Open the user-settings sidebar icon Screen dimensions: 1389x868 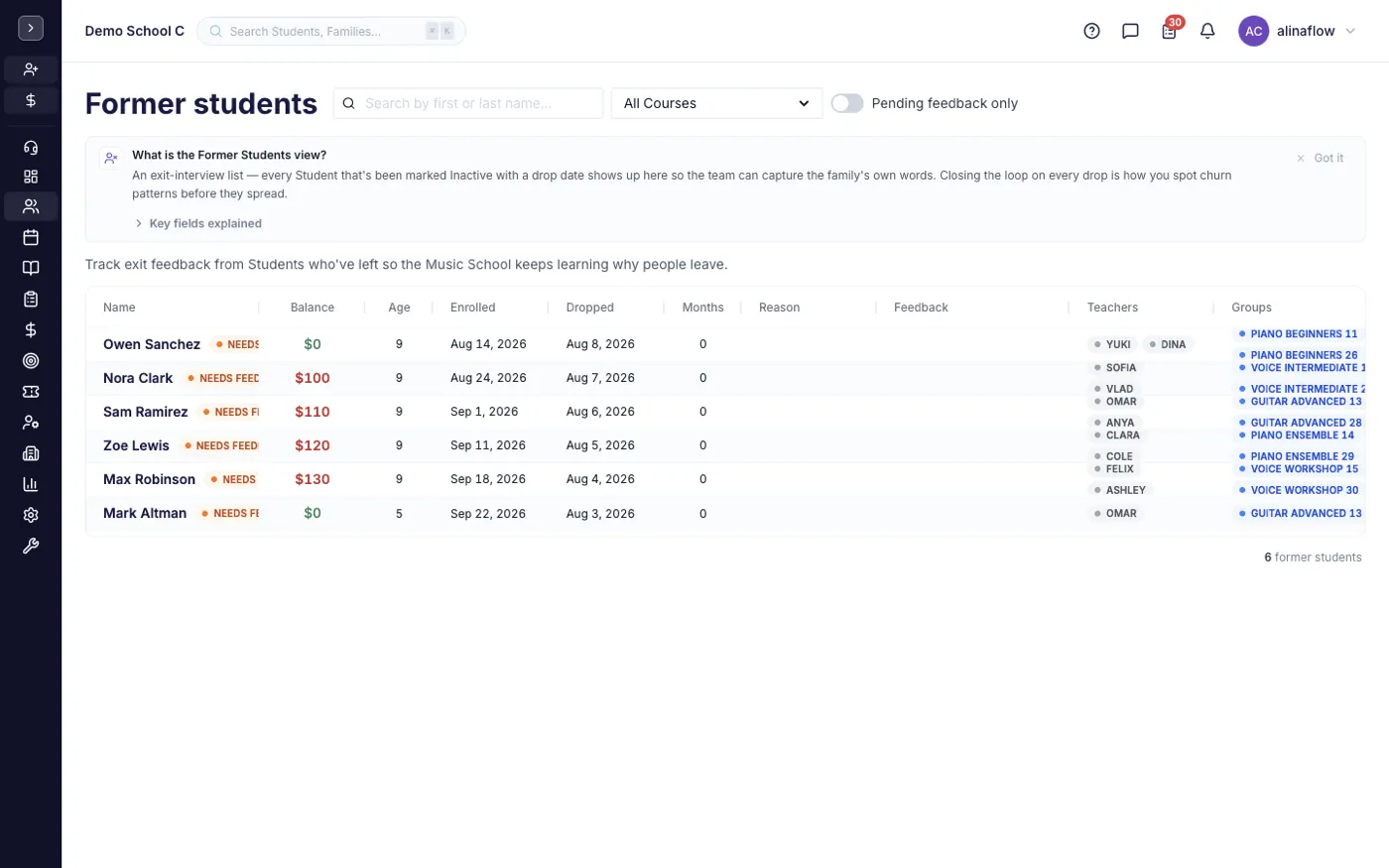pos(31,423)
